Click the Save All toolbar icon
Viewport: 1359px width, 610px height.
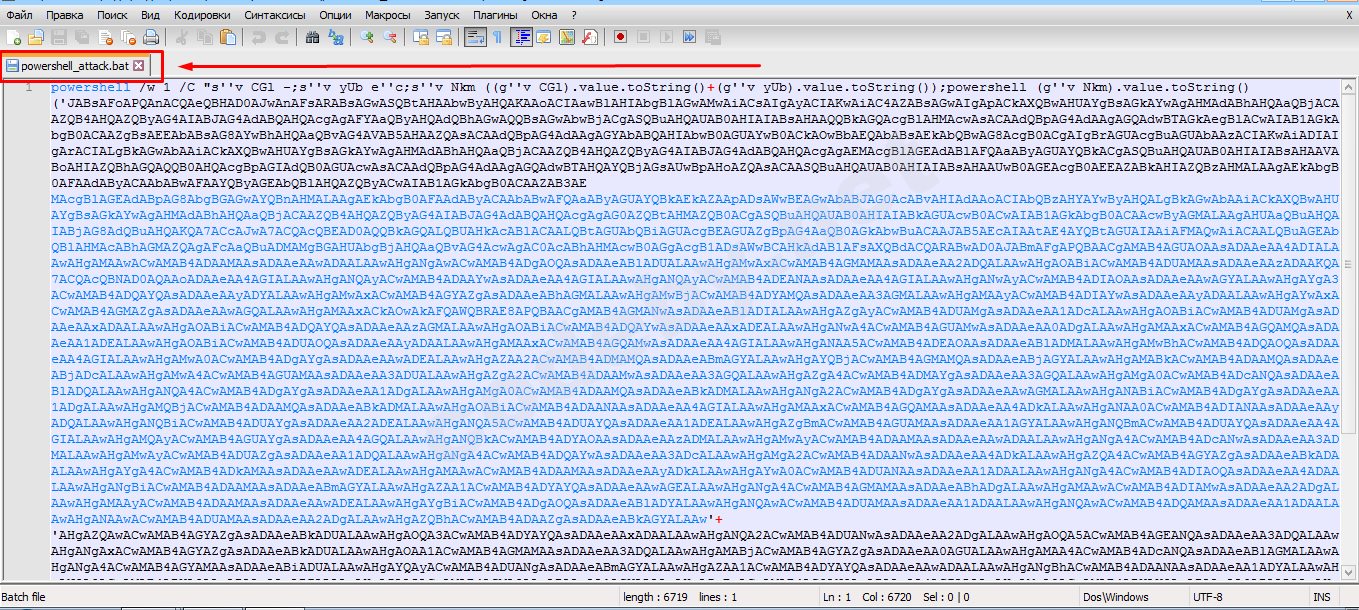click(x=81, y=37)
